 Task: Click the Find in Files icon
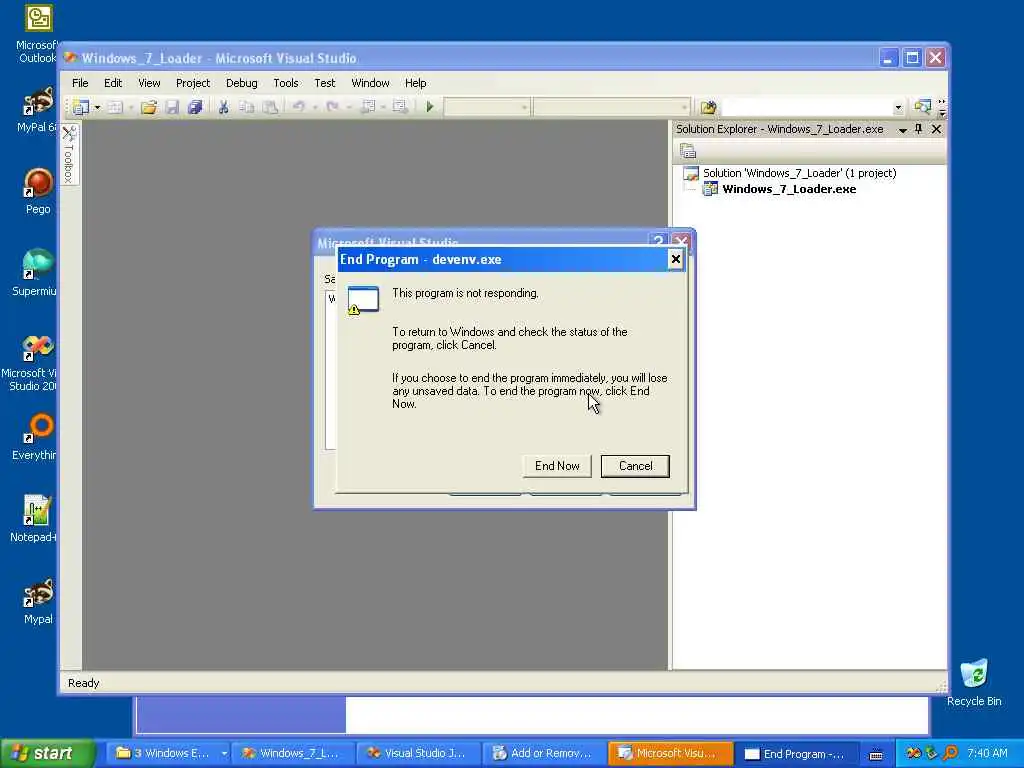point(708,107)
